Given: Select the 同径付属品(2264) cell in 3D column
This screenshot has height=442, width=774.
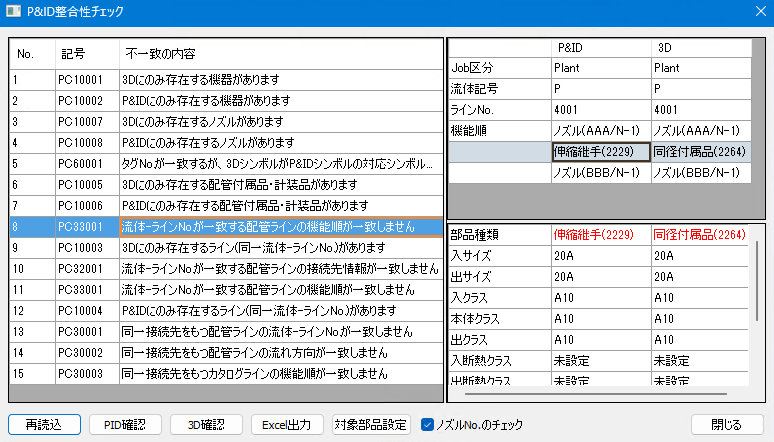Looking at the screenshot, I should (700, 152).
